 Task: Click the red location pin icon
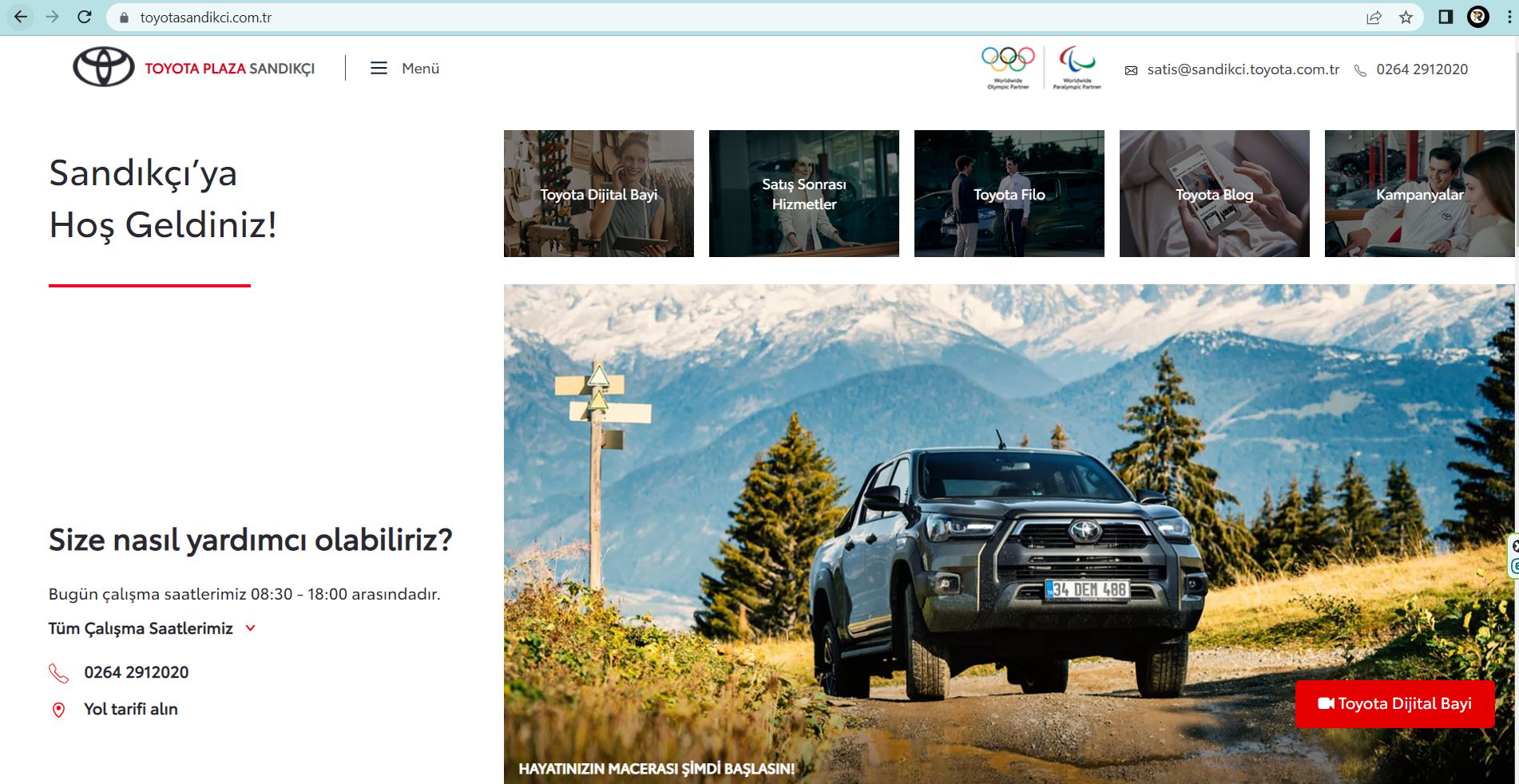[58, 710]
